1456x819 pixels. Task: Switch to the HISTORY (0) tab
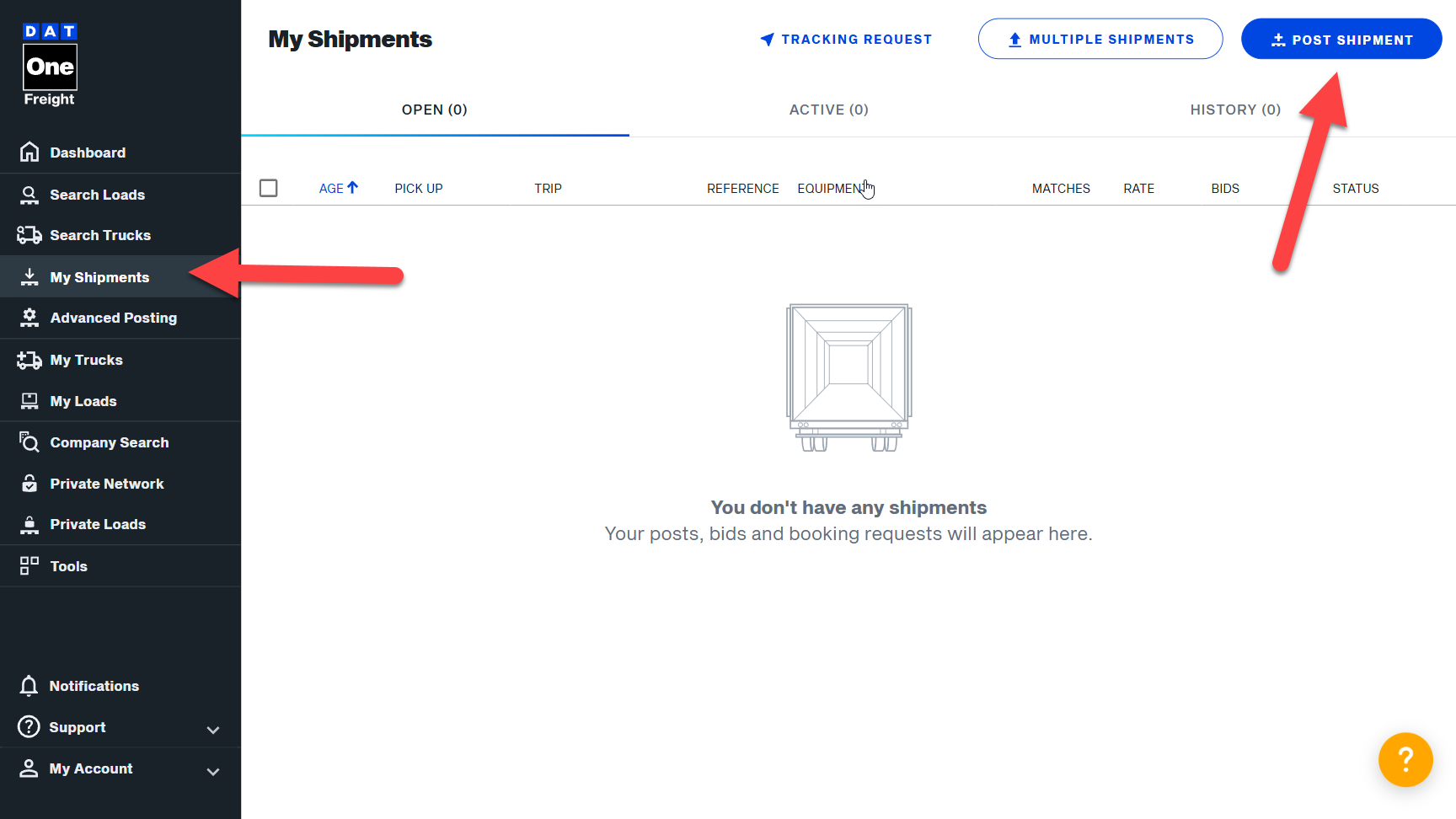coord(1235,110)
